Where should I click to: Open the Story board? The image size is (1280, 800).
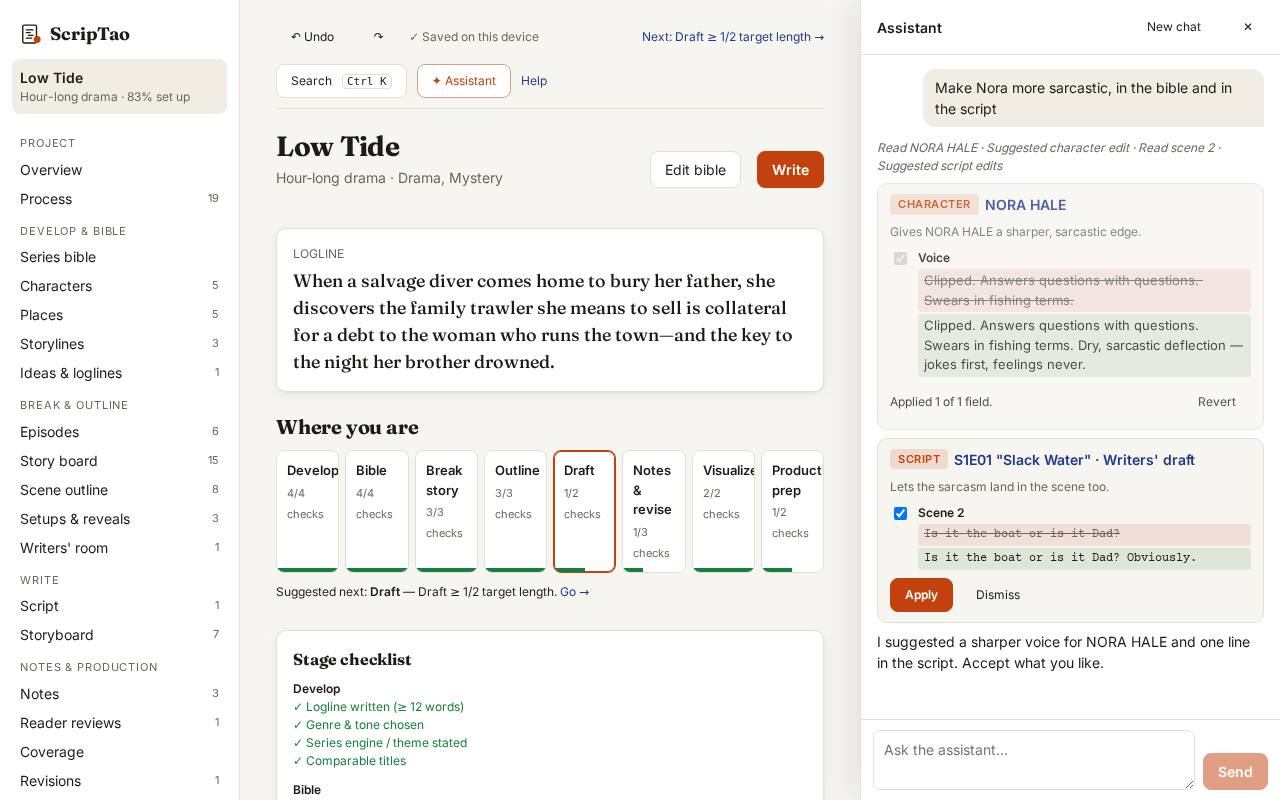(119, 461)
